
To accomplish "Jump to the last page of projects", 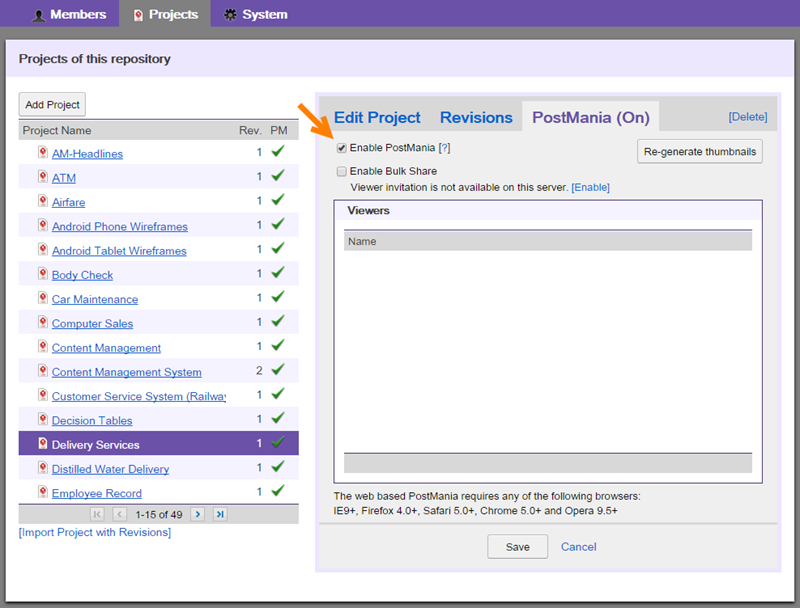I will 220,514.
